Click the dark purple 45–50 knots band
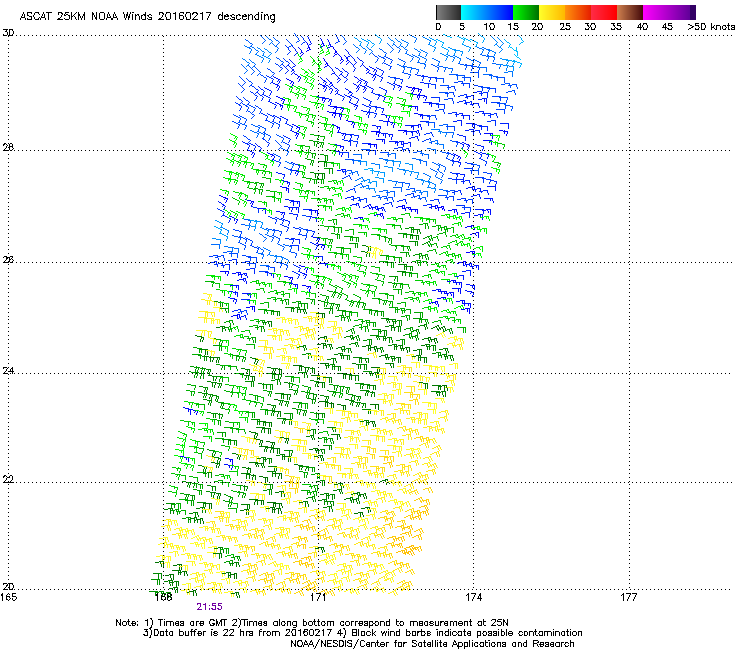740x650 pixels. (x=682, y=12)
